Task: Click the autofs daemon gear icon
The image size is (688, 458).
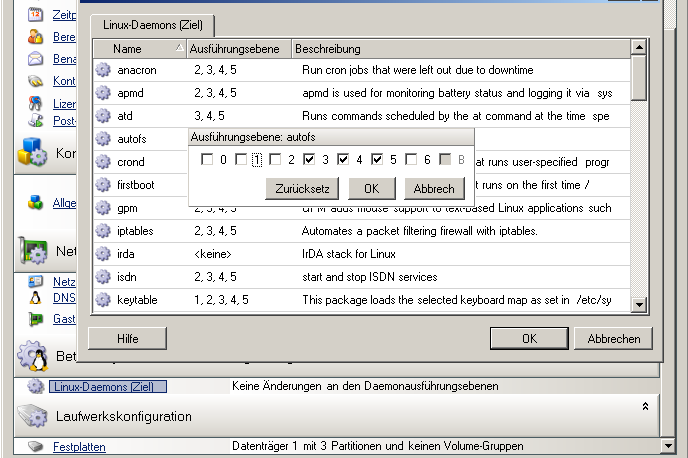Action: pyautogui.click(x=103, y=139)
